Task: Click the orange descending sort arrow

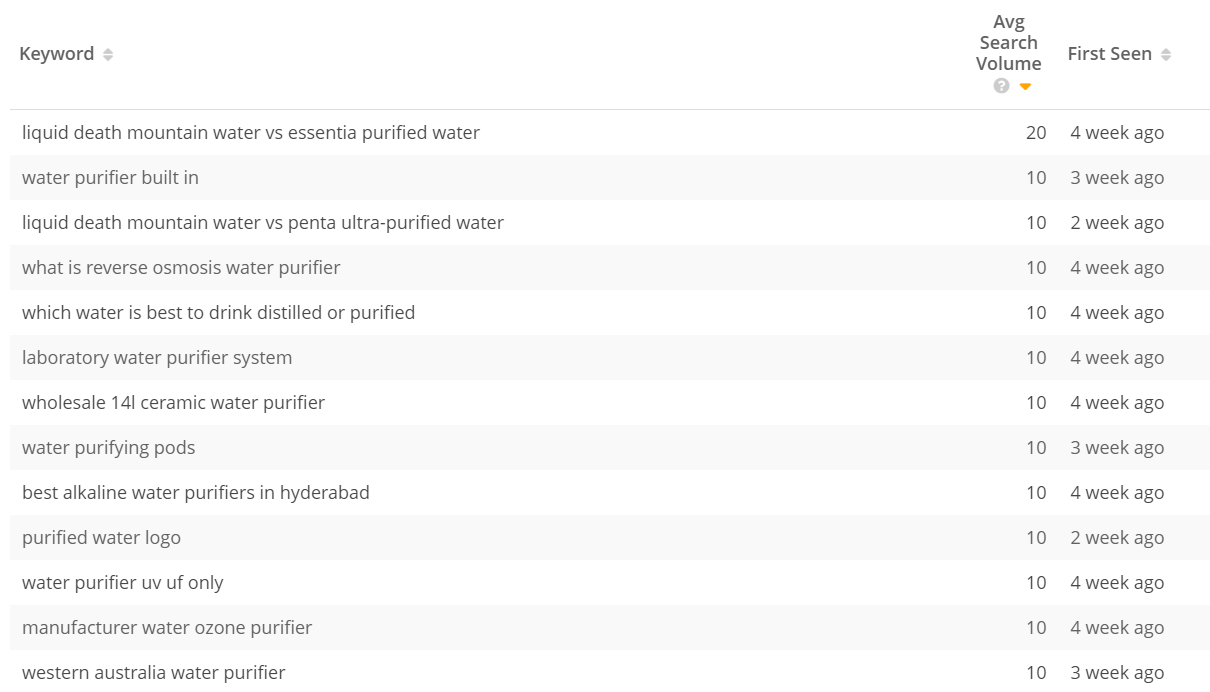Action: coord(1025,87)
